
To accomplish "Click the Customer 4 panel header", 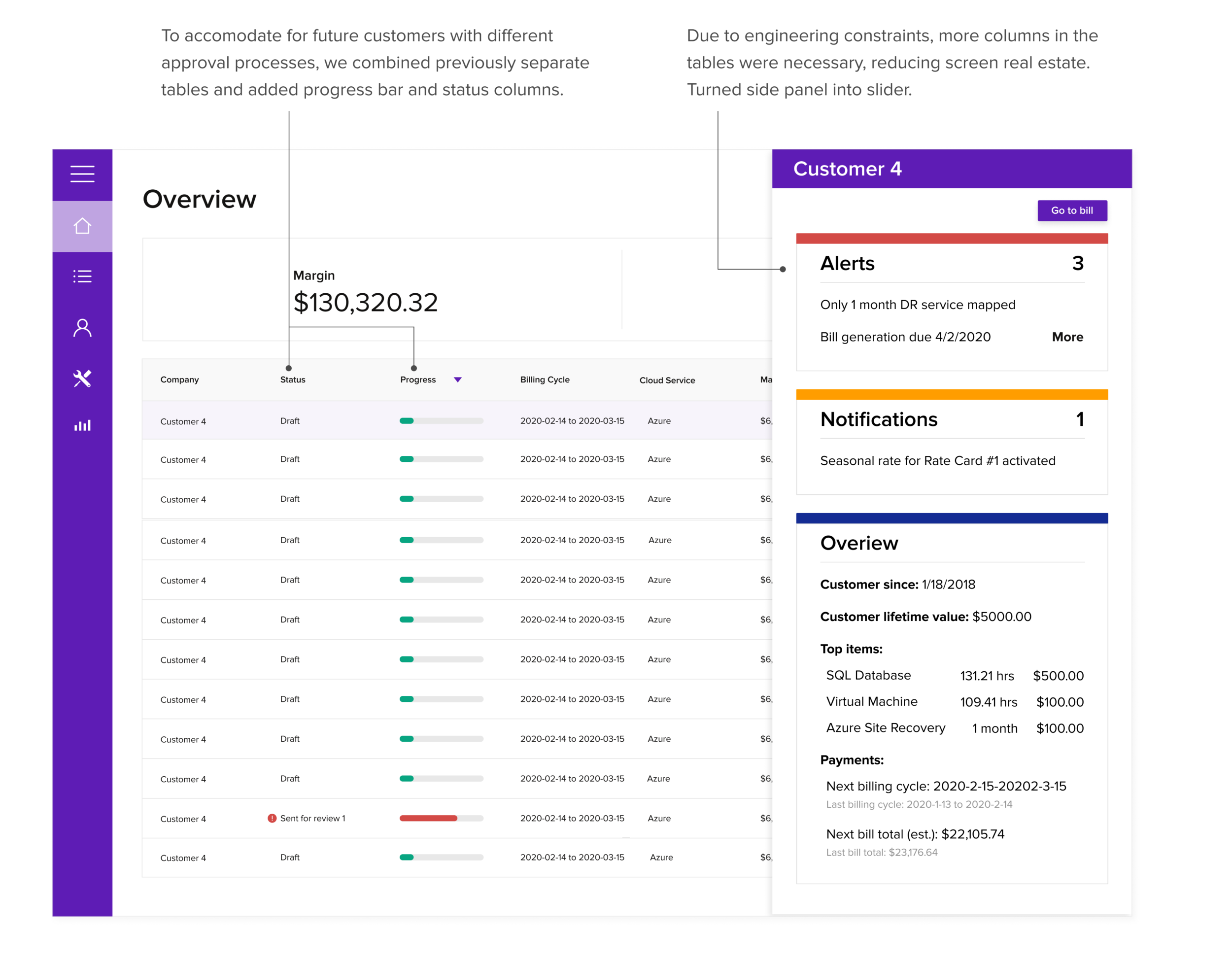I will tap(848, 169).
